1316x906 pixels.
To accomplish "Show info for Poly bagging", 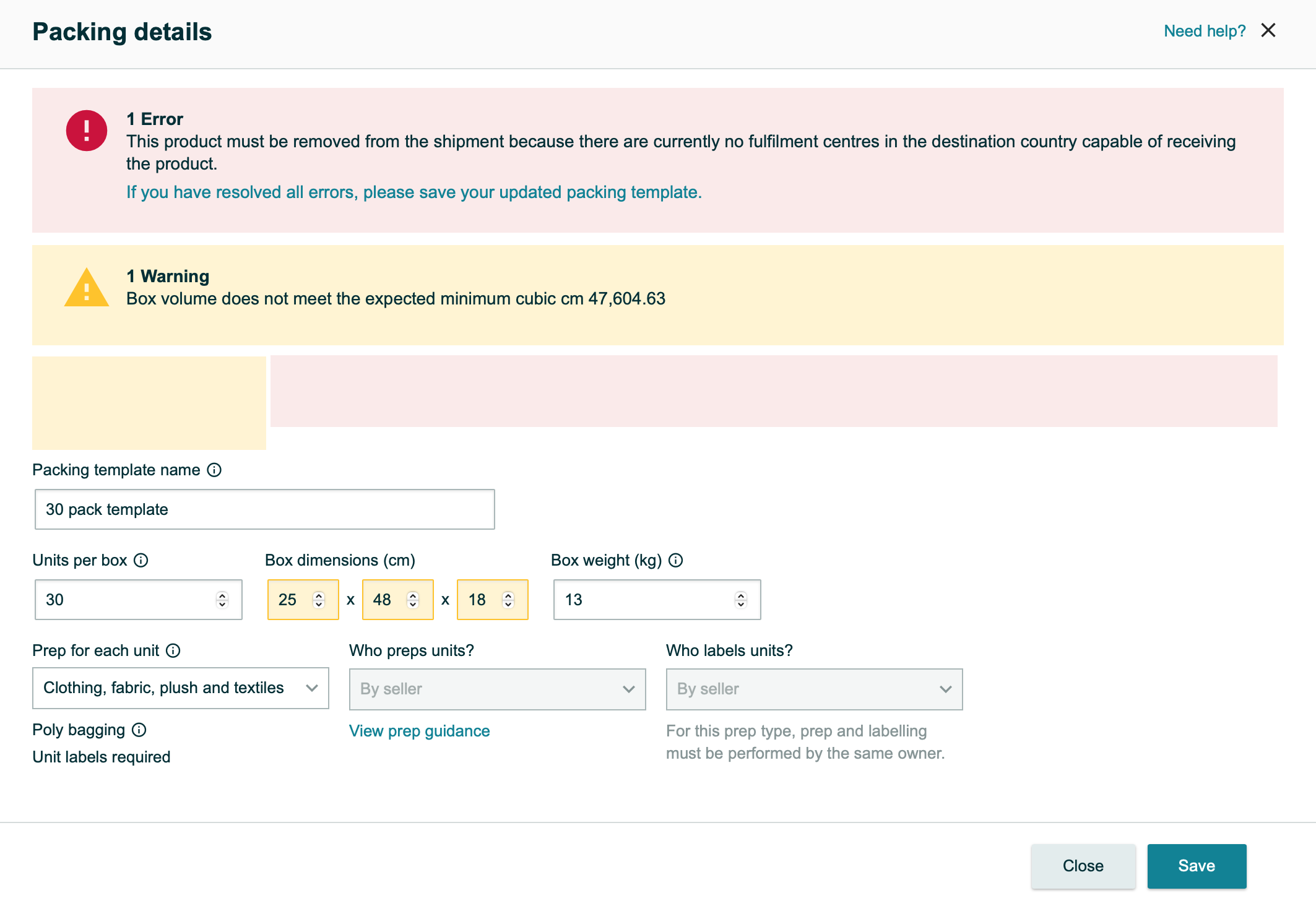I will point(139,730).
